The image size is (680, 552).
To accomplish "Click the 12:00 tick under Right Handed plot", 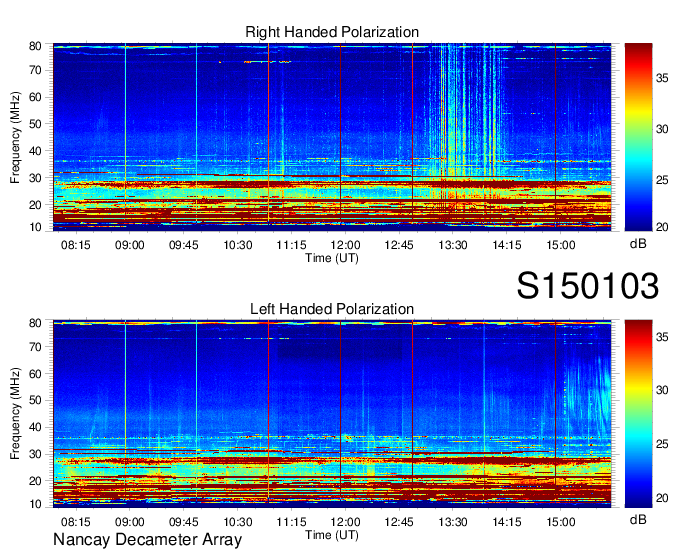I will coord(345,245).
